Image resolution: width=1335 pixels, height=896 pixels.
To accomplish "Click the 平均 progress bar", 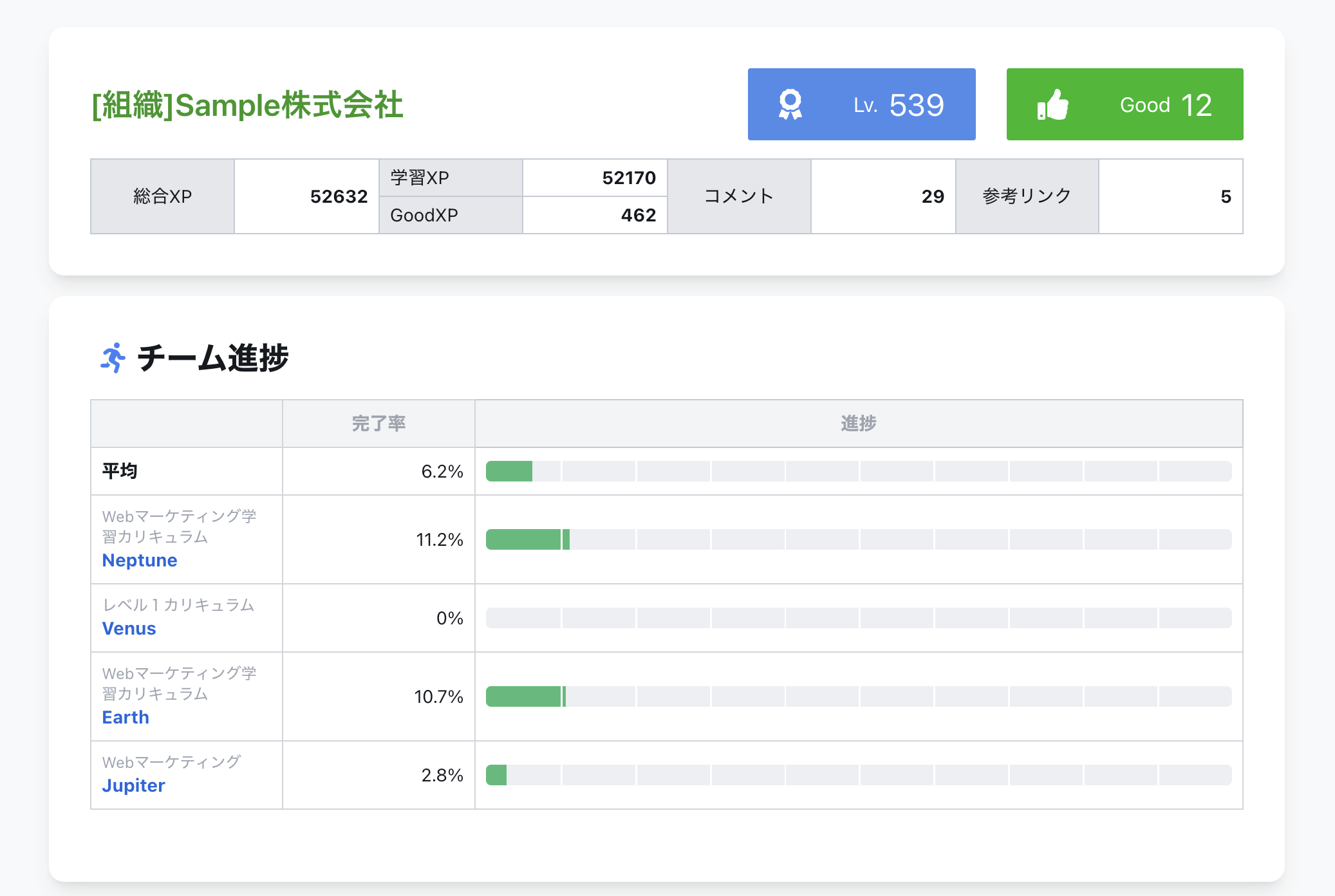I will coord(859,471).
